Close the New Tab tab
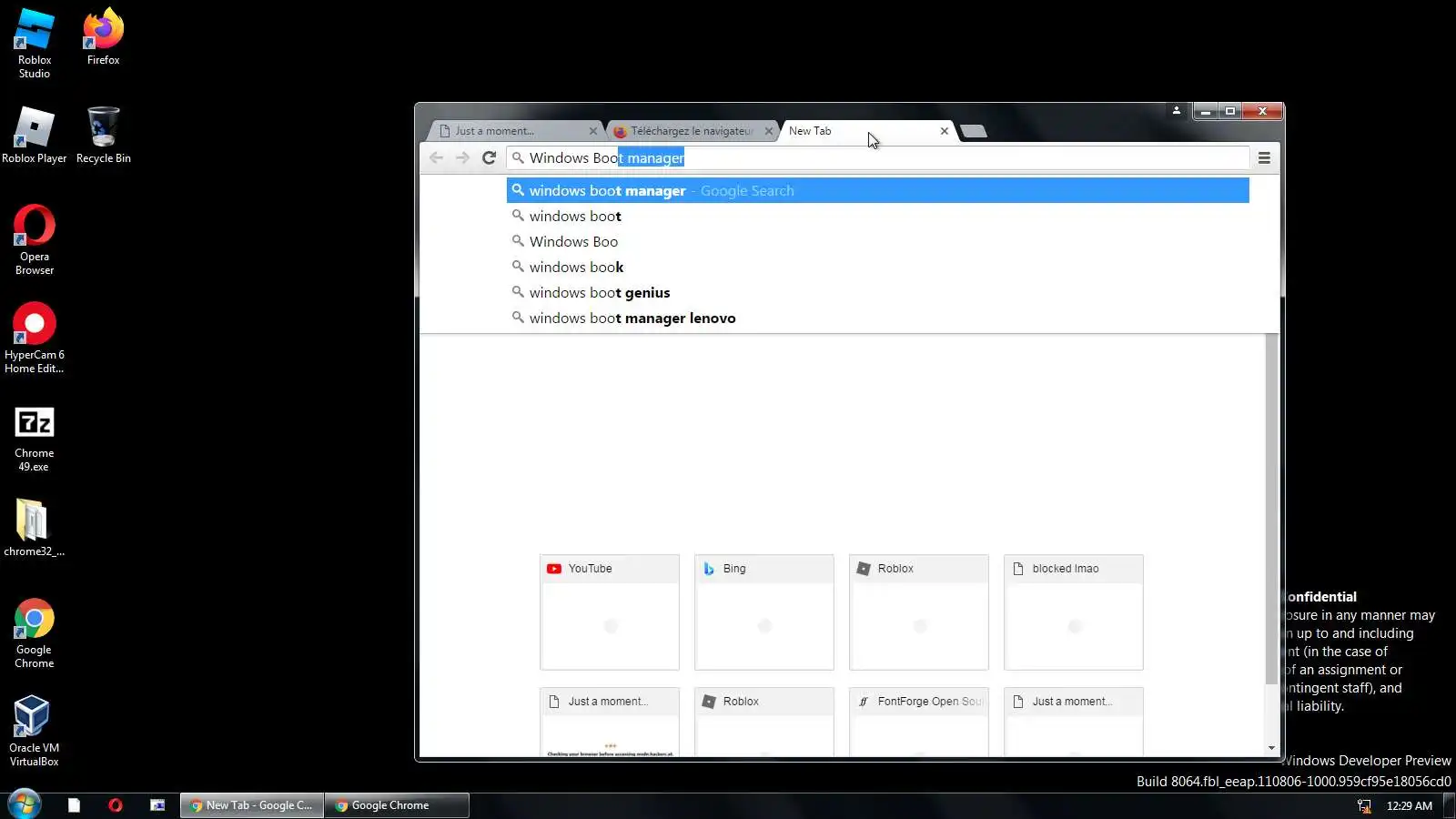 pos(944,131)
